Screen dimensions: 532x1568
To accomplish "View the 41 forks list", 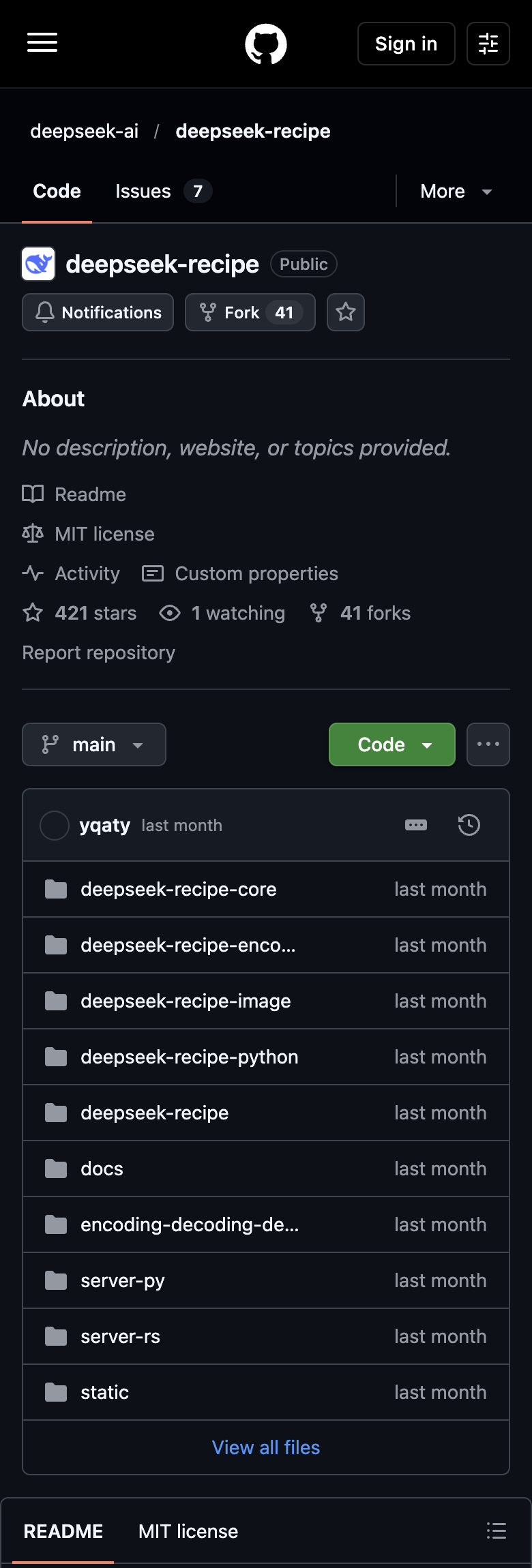I will pyautogui.click(x=360, y=613).
